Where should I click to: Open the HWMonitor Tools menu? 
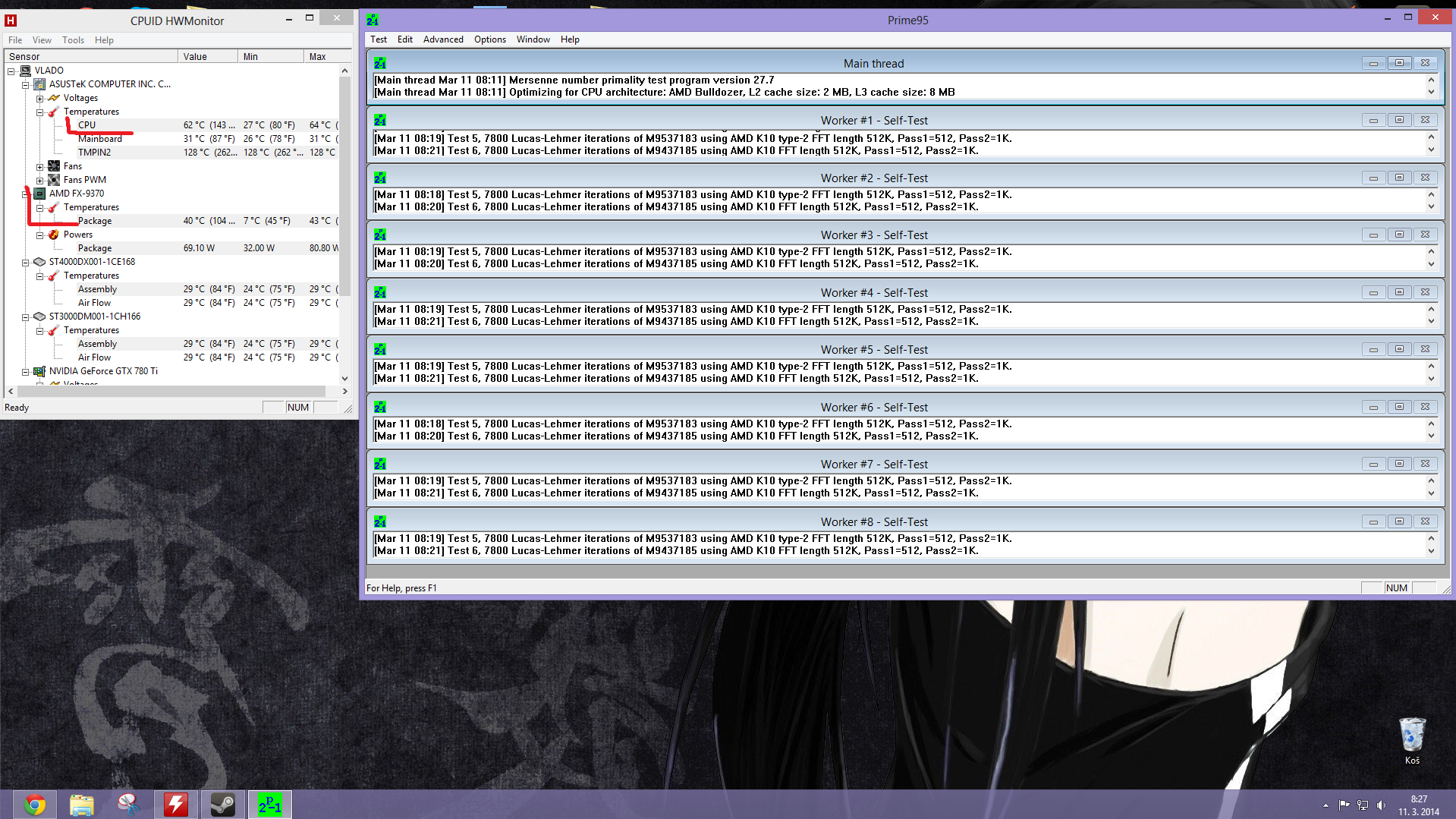click(73, 40)
